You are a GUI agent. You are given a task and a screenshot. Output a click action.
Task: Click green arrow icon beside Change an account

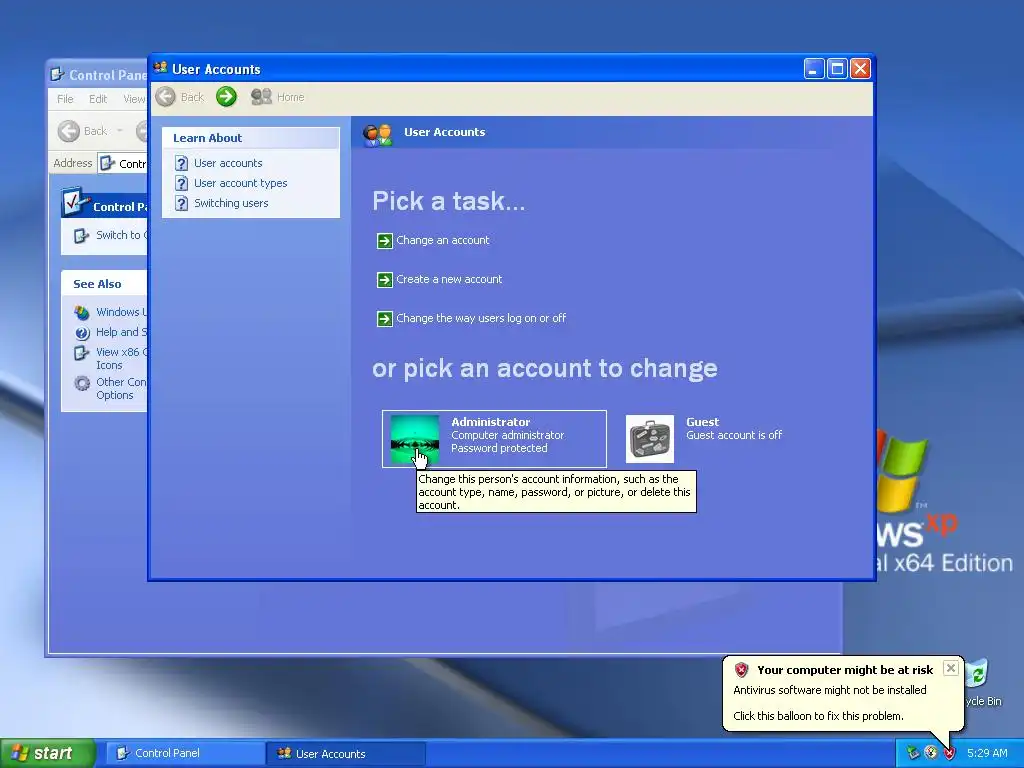point(385,241)
